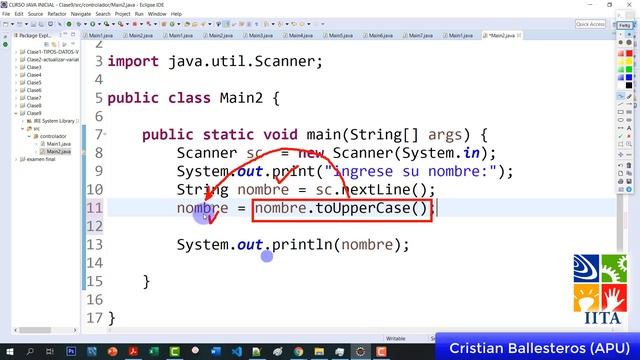Viewport: 640px width, 360px height.
Task: Click the printer icon in drawing palette
Action: pos(620,181)
